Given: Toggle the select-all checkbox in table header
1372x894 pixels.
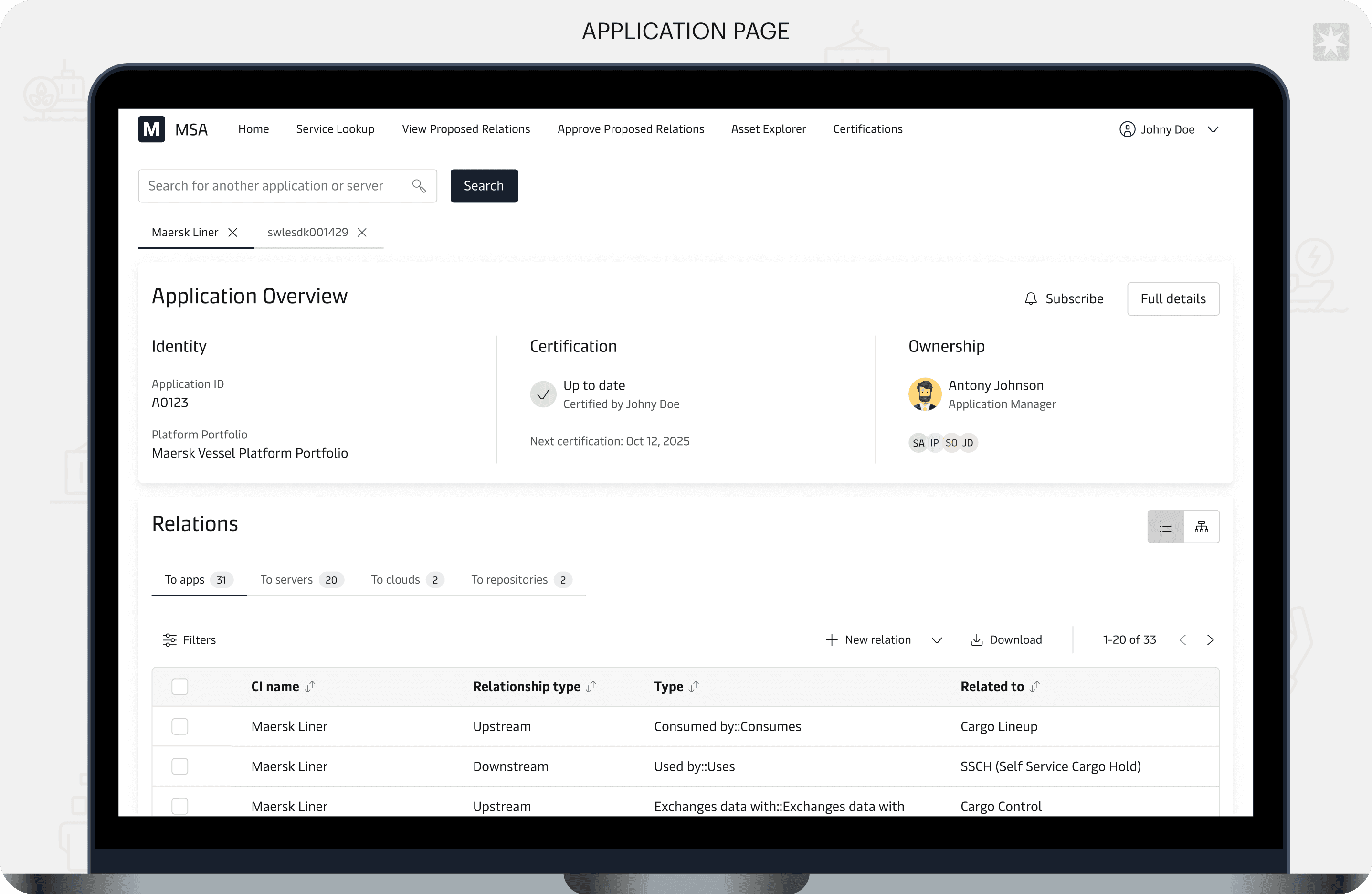Looking at the screenshot, I should [x=180, y=686].
